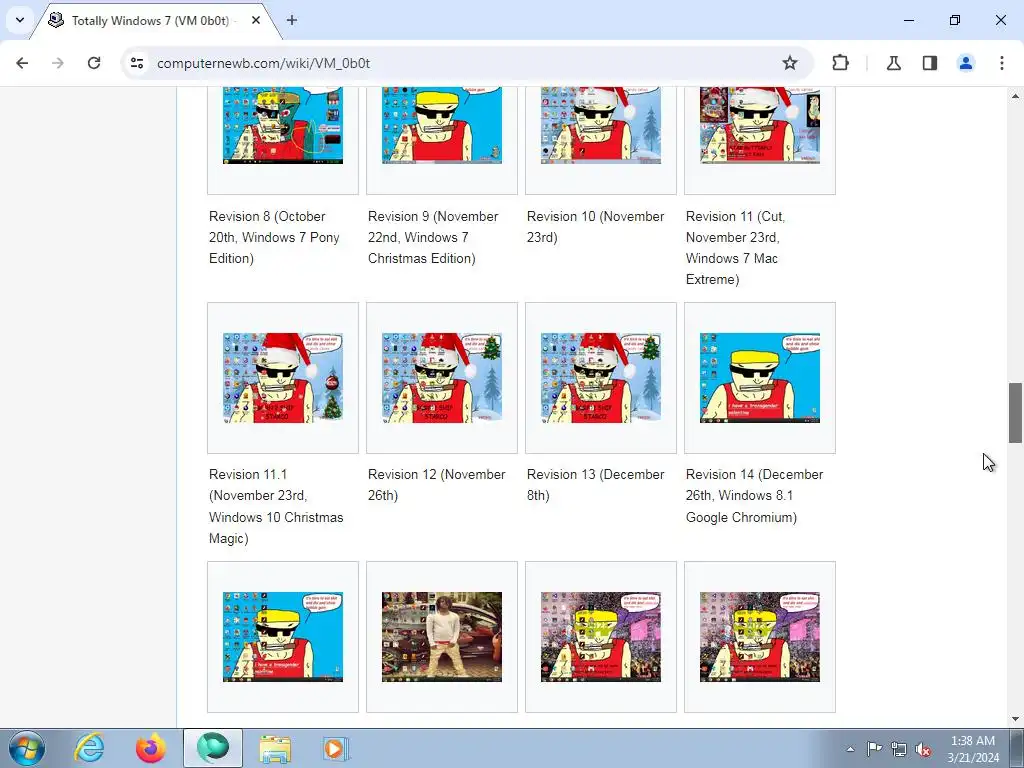
Task: Click the Revision 13 (December 8th) caption
Action: 596,485
